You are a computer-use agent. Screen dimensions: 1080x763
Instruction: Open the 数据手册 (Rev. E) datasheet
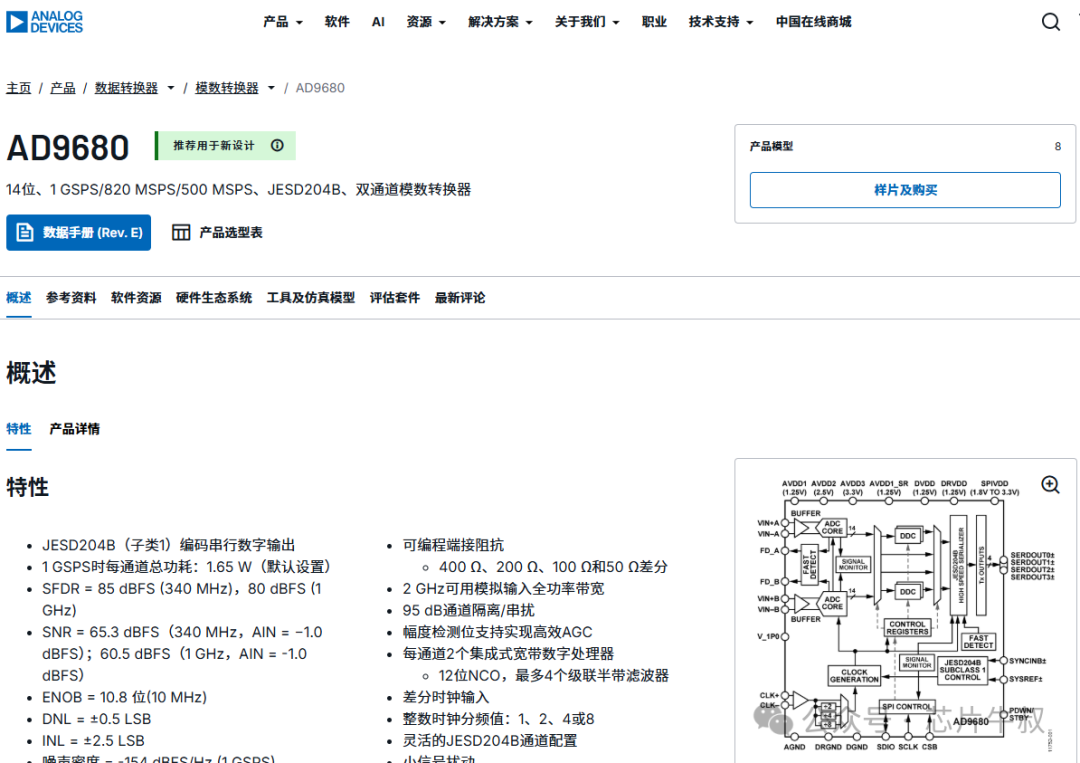pos(79,233)
